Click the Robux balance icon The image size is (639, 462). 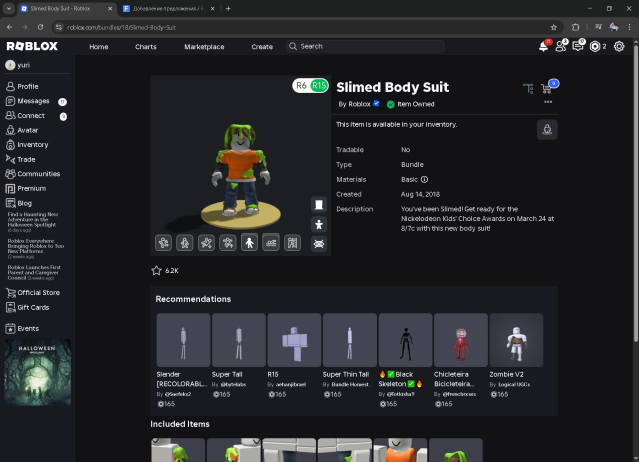(595, 46)
